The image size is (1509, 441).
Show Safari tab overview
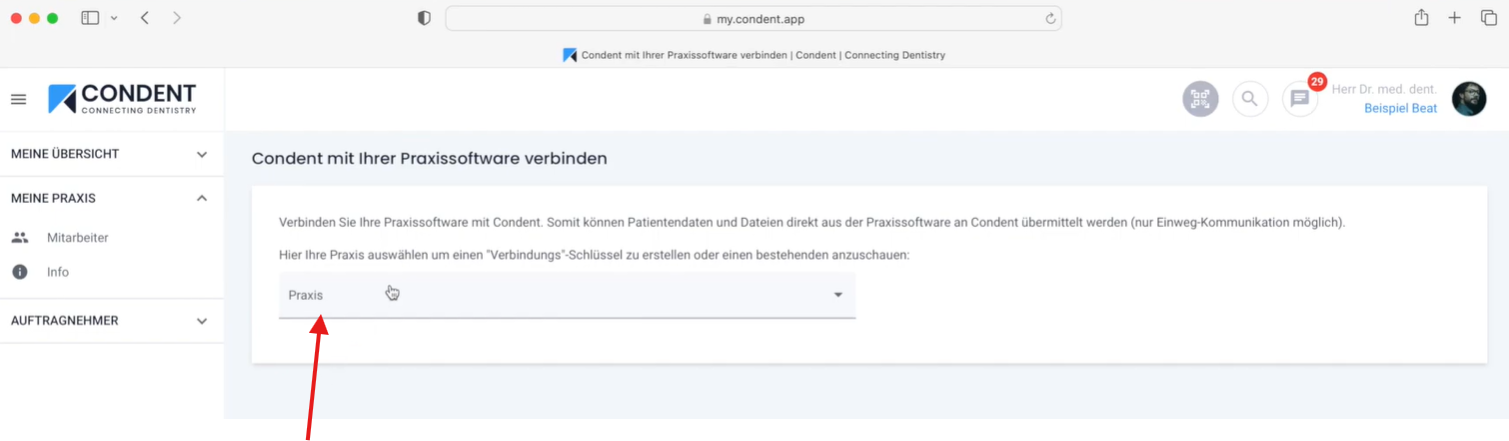(1488, 18)
